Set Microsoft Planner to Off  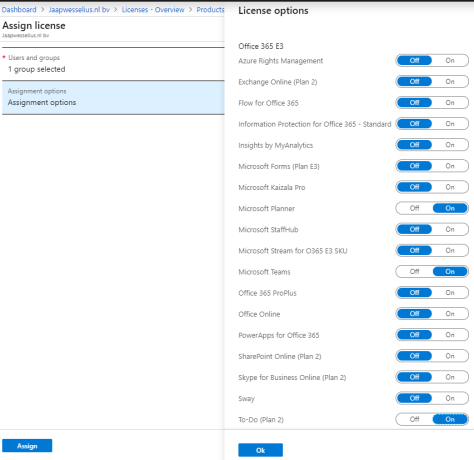tap(414, 208)
